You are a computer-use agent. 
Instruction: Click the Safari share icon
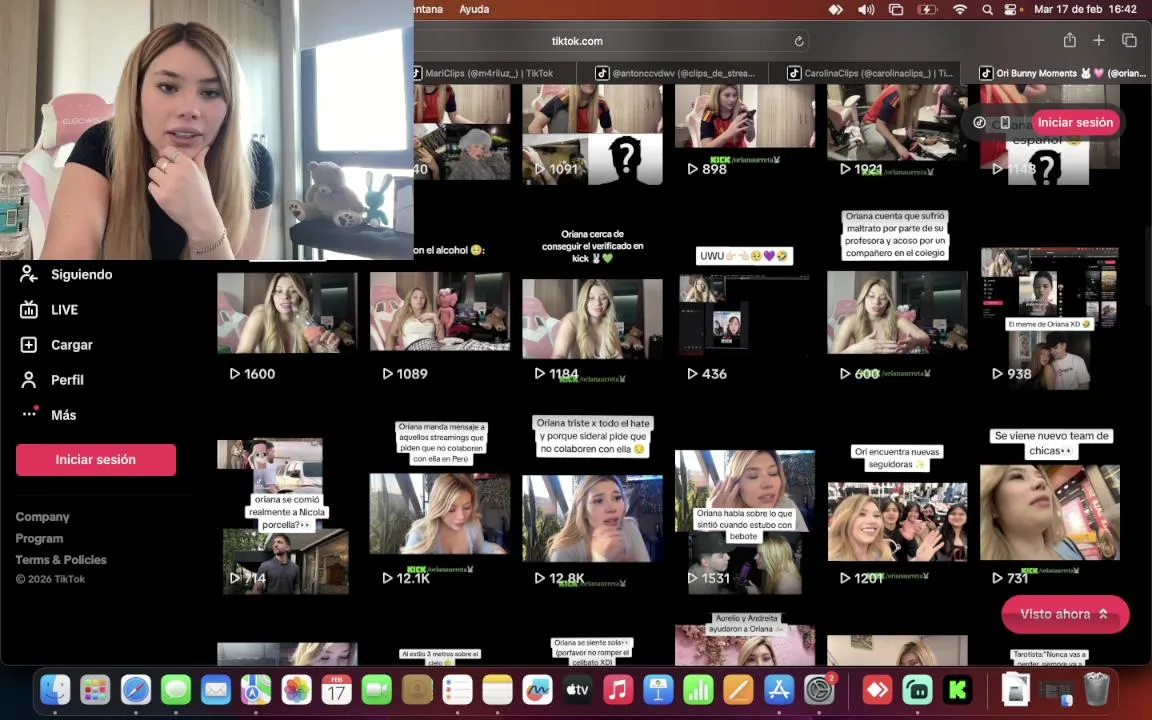[x=1070, y=40]
